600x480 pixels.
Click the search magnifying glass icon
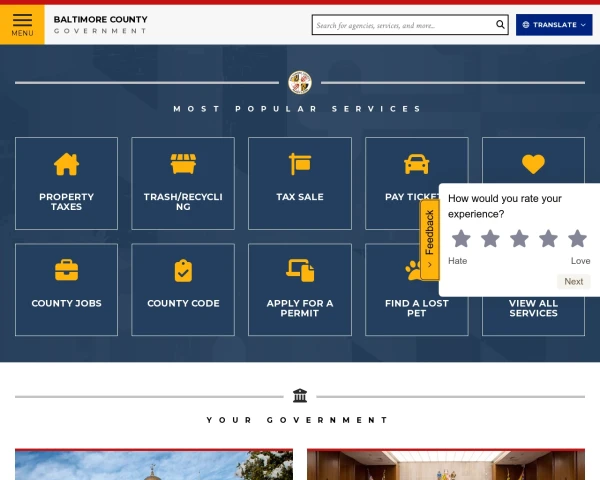pyautogui.click(x=501, y=25)
